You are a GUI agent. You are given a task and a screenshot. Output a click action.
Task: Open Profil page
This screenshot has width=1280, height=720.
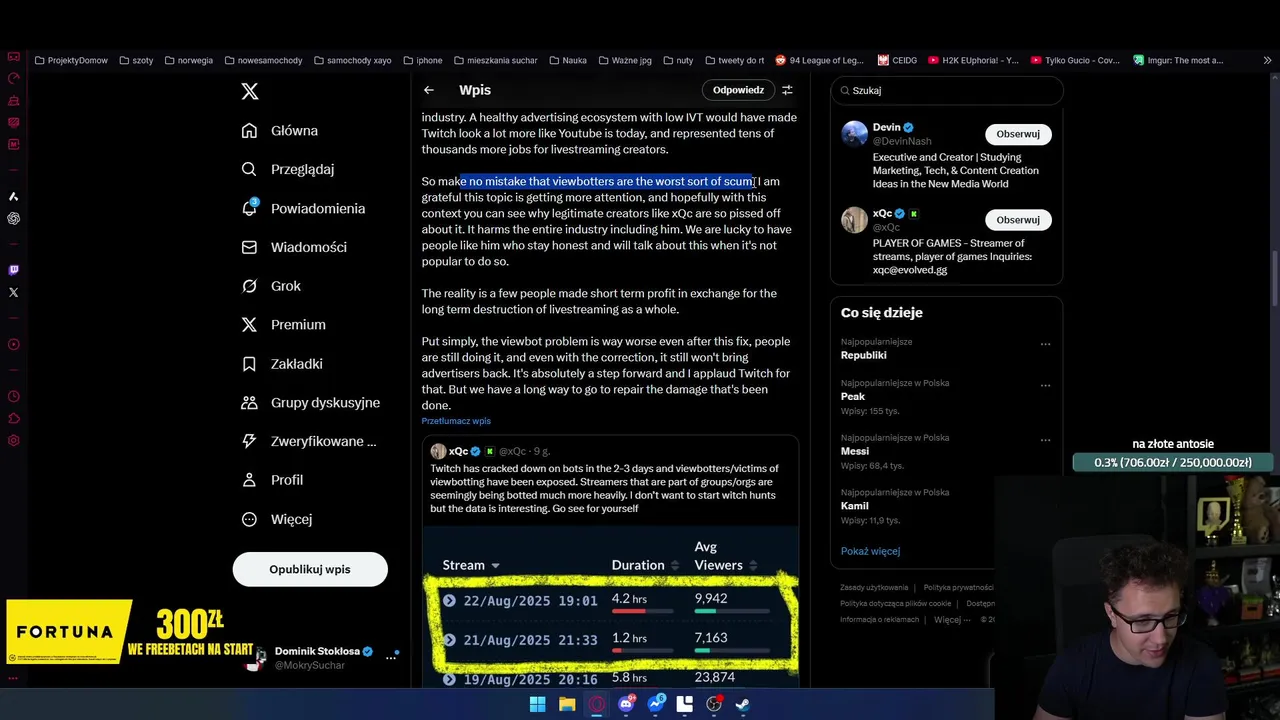pos(272,480)
